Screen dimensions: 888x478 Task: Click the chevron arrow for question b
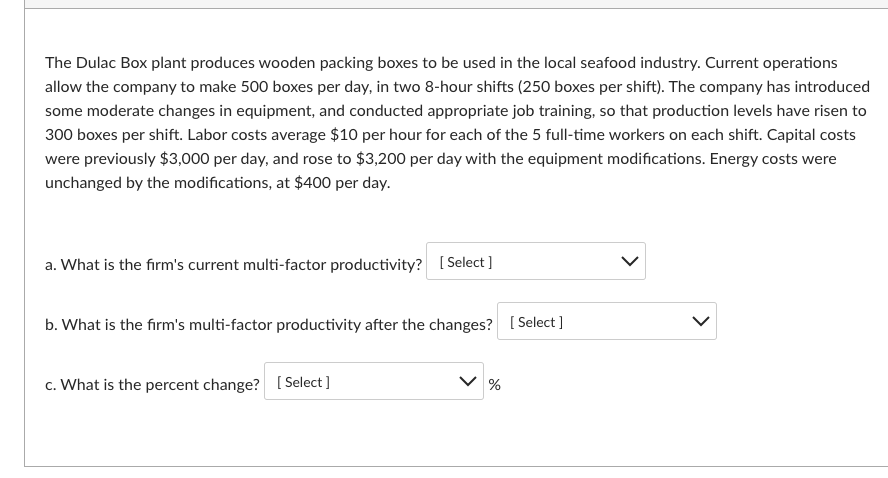700,322
